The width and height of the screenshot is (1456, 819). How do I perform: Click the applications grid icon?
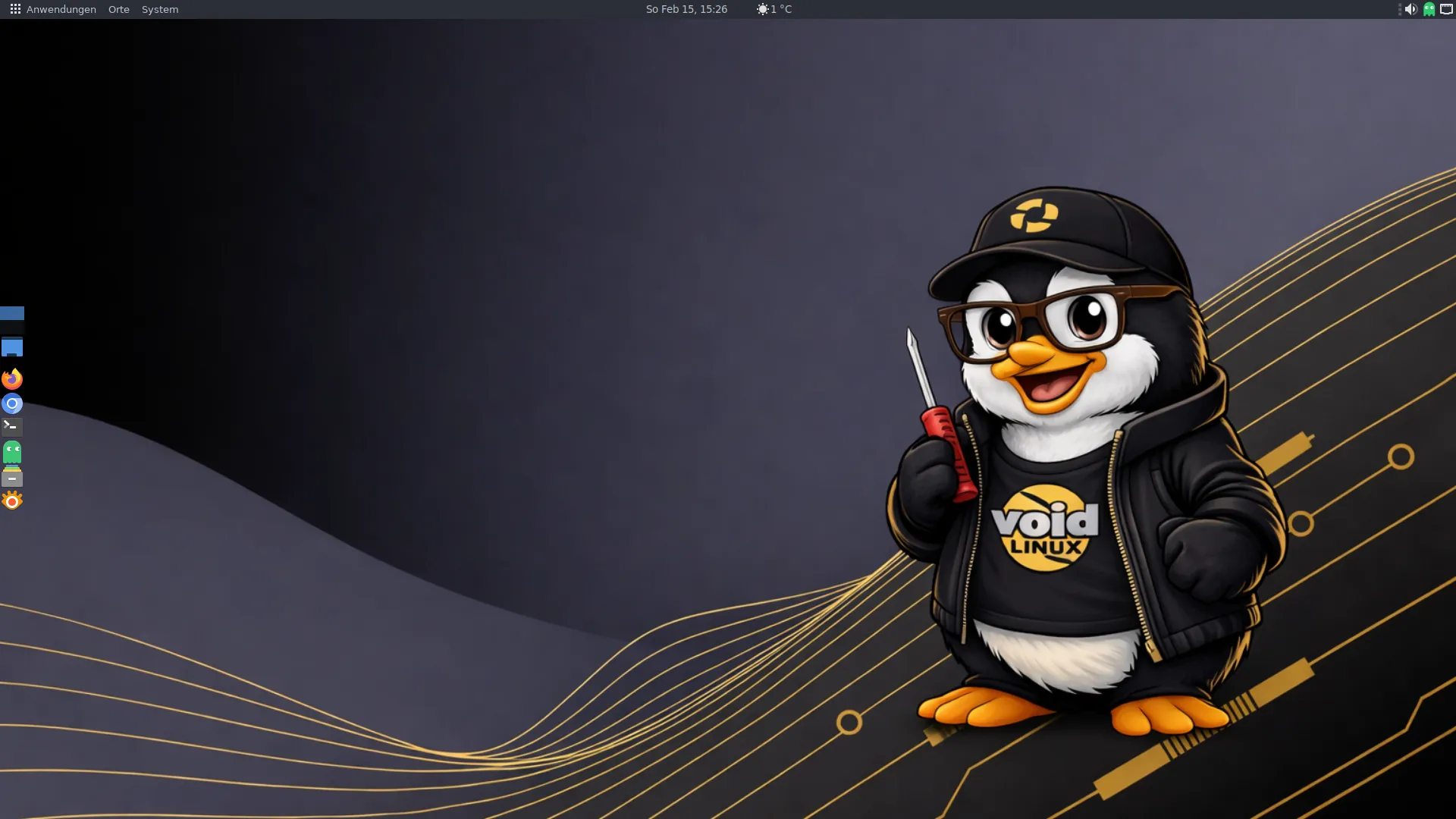point(15,9)
